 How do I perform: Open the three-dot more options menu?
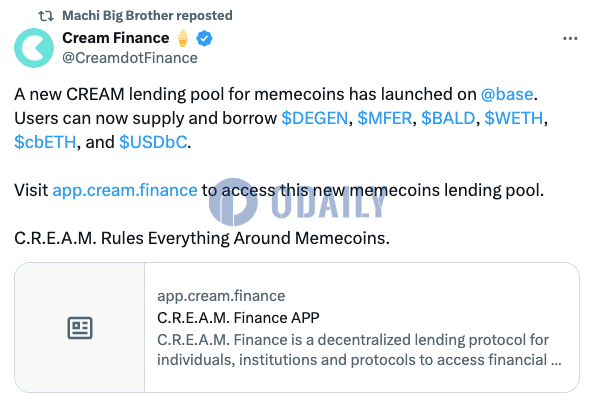pyautogui.click(x=570, y=38)
